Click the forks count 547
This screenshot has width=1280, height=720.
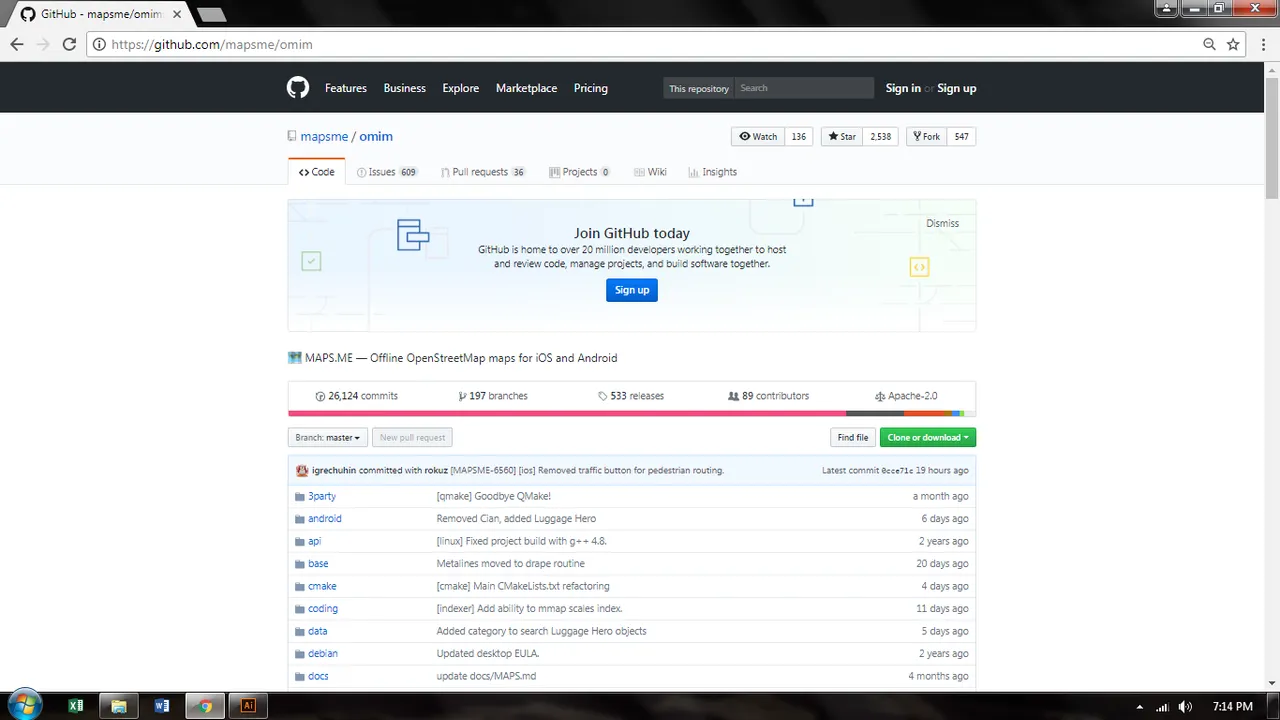coord(961,137)
